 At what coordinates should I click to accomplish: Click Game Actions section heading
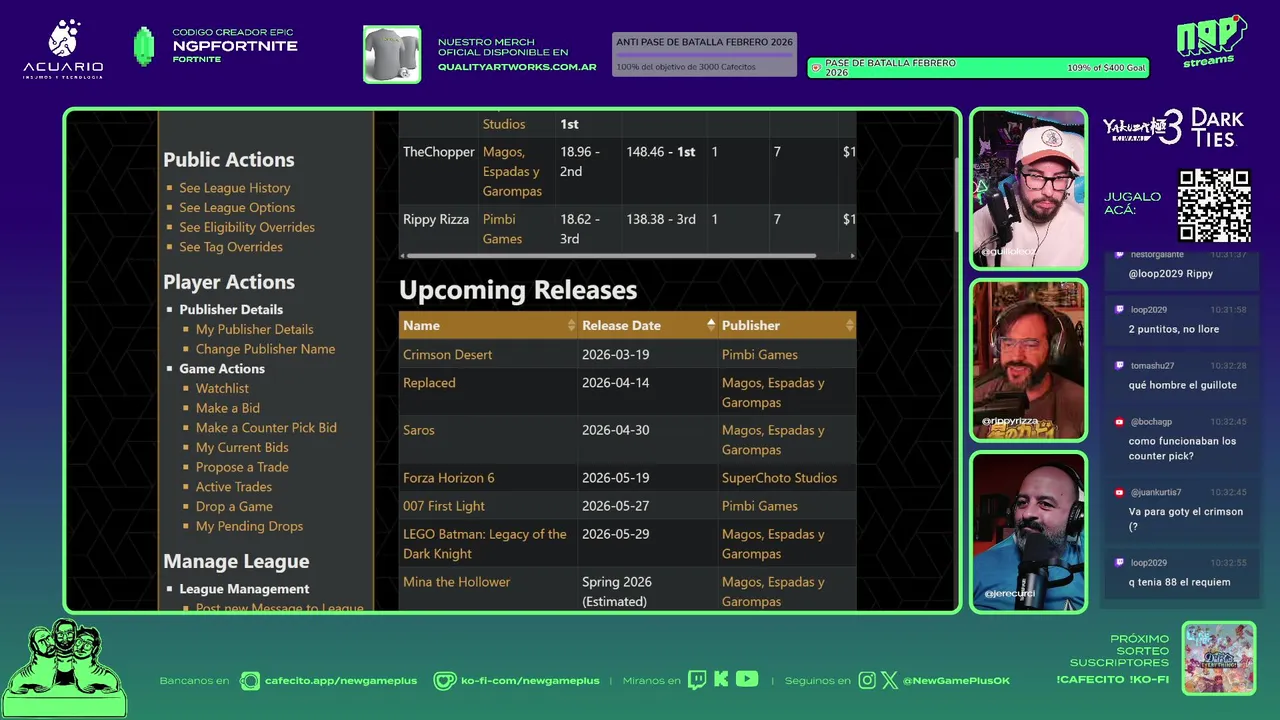click(222, 369)
